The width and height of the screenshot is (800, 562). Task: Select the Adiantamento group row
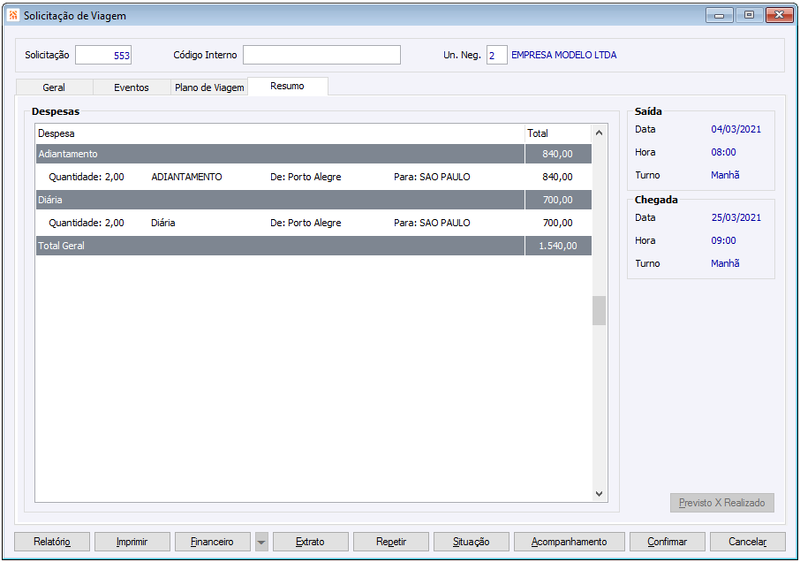pyautogui.click(x=314, y=154)
